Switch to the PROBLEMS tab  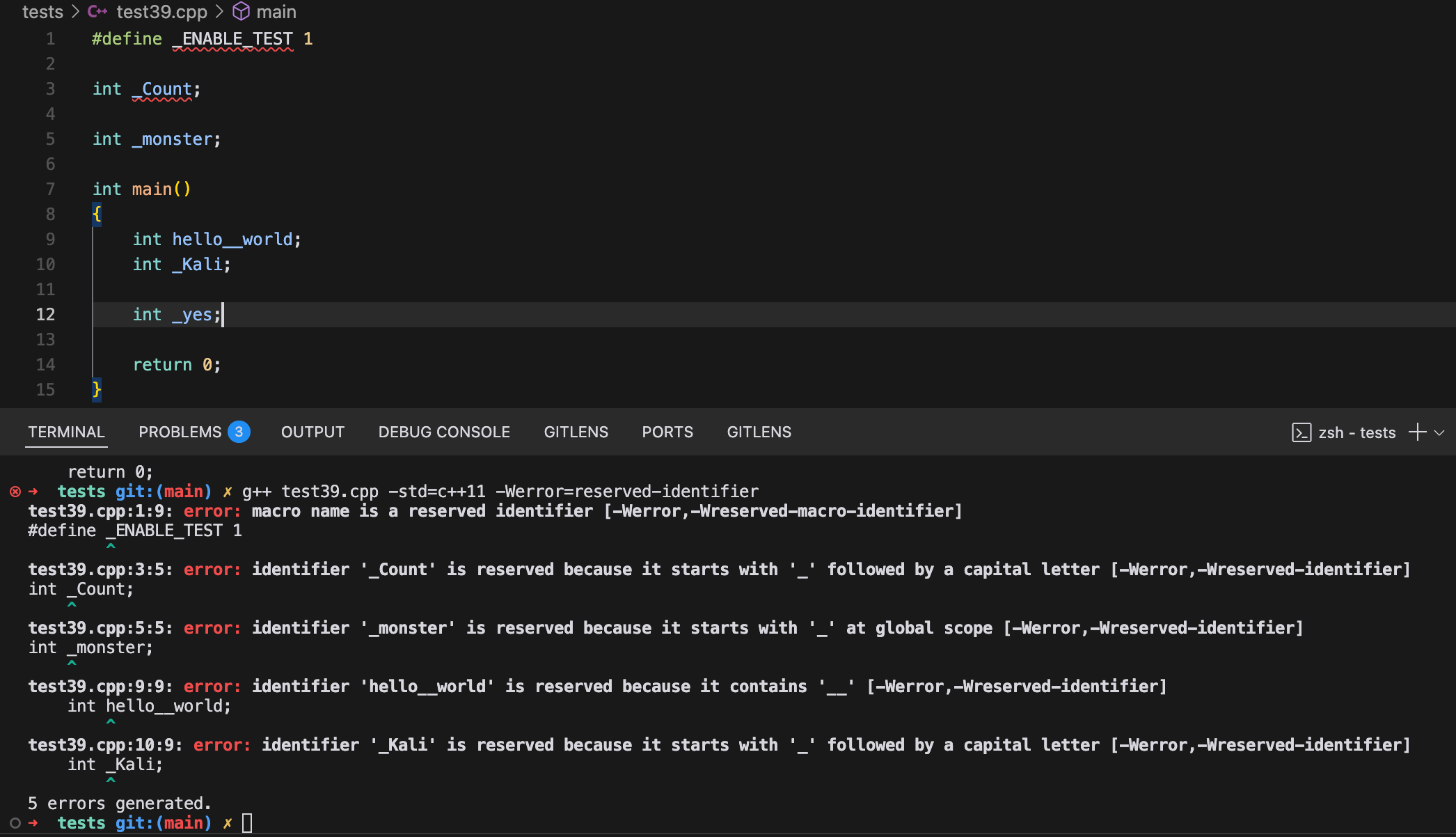(x=180, y=432)
